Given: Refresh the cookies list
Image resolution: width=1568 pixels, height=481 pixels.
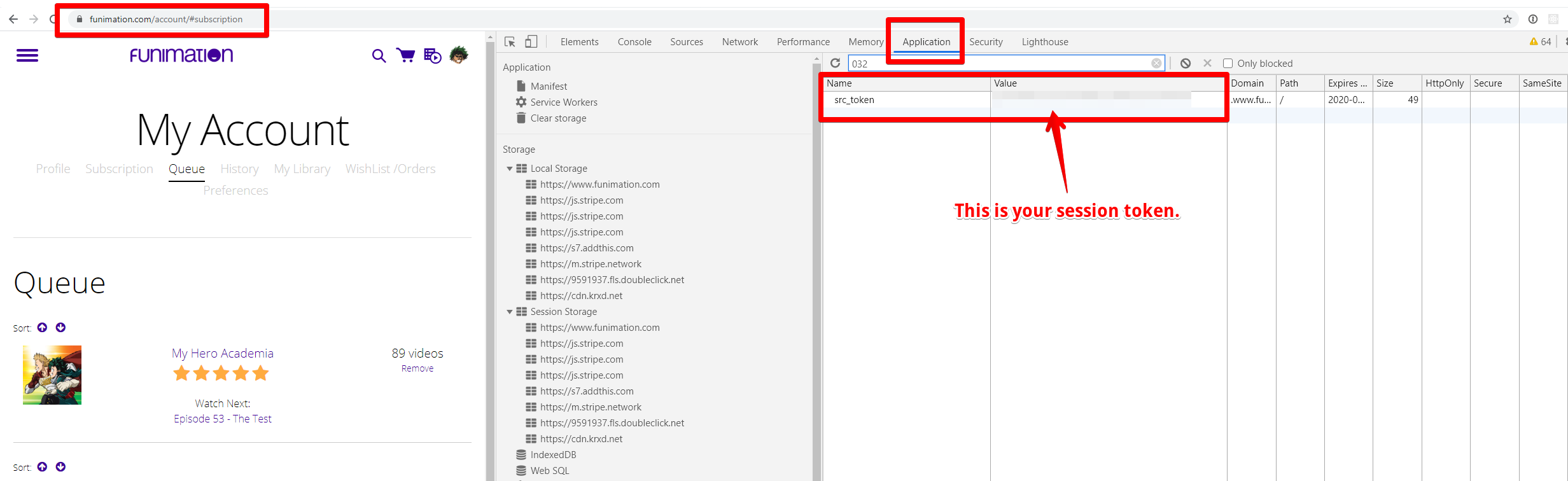Looking at the screenshot, I should (x=836, y=63).
